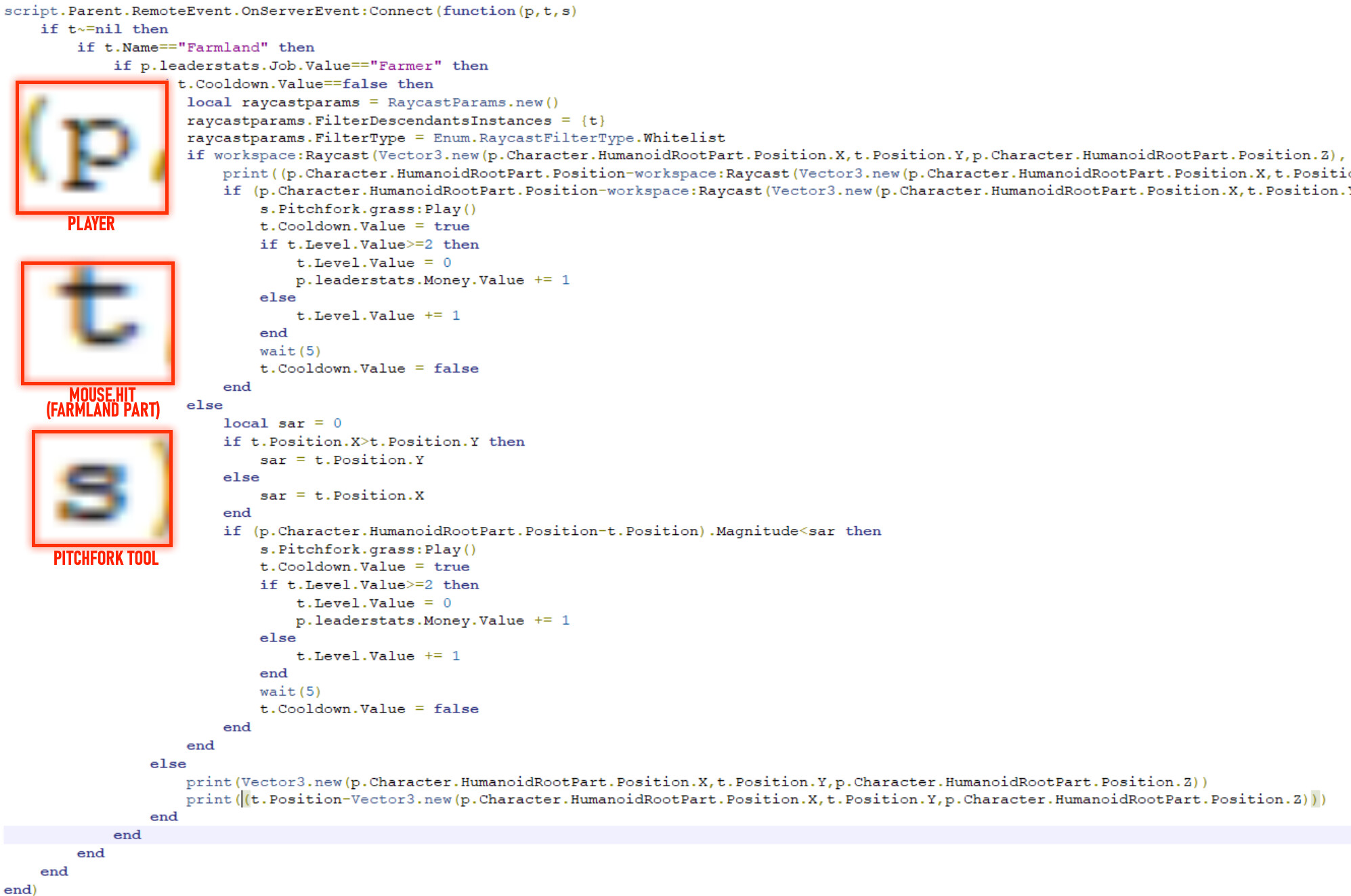Click the 'local sar = 0' line

[x=282, y=423]
